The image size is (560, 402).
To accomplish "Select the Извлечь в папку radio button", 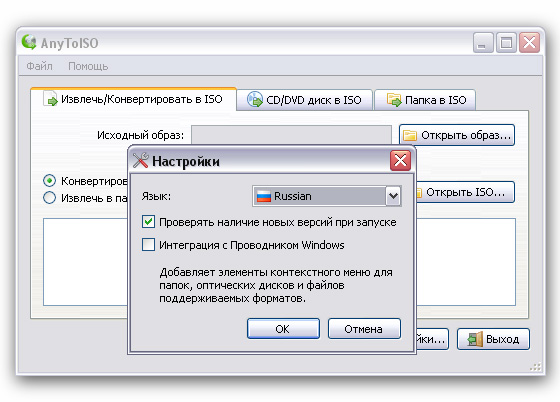I will (x=49, y=197).
